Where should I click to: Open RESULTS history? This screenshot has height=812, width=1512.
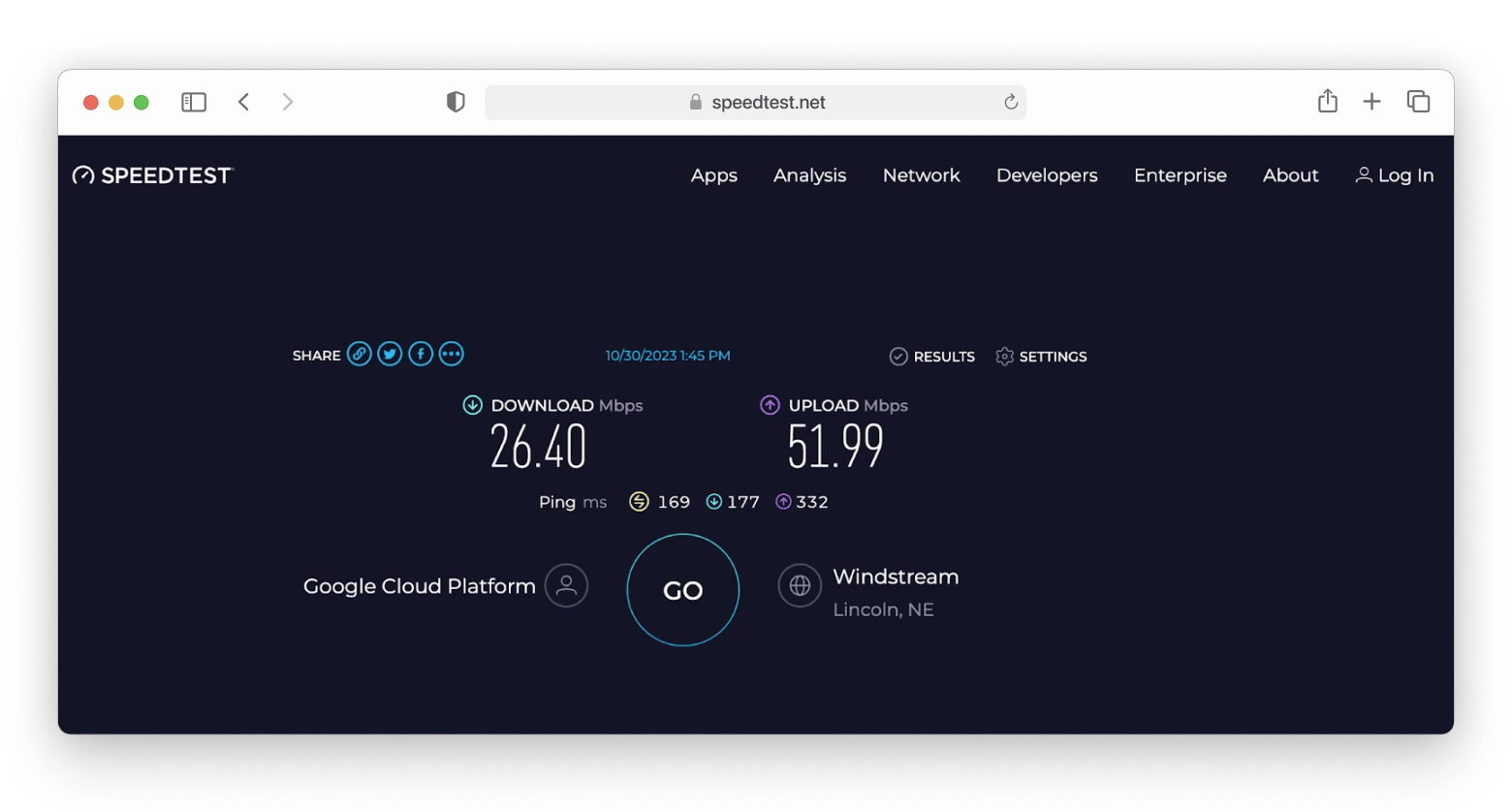(x=944, y=357)
